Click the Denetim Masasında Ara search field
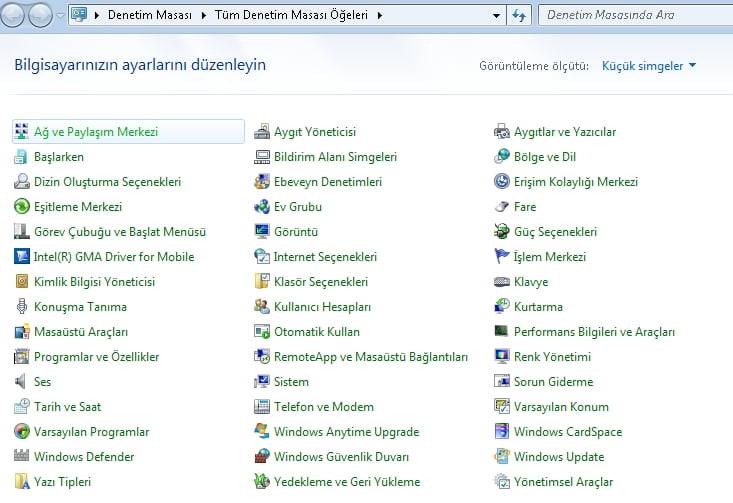The width and height of the screenshot is (733, 503). click(x=635, y=15)
